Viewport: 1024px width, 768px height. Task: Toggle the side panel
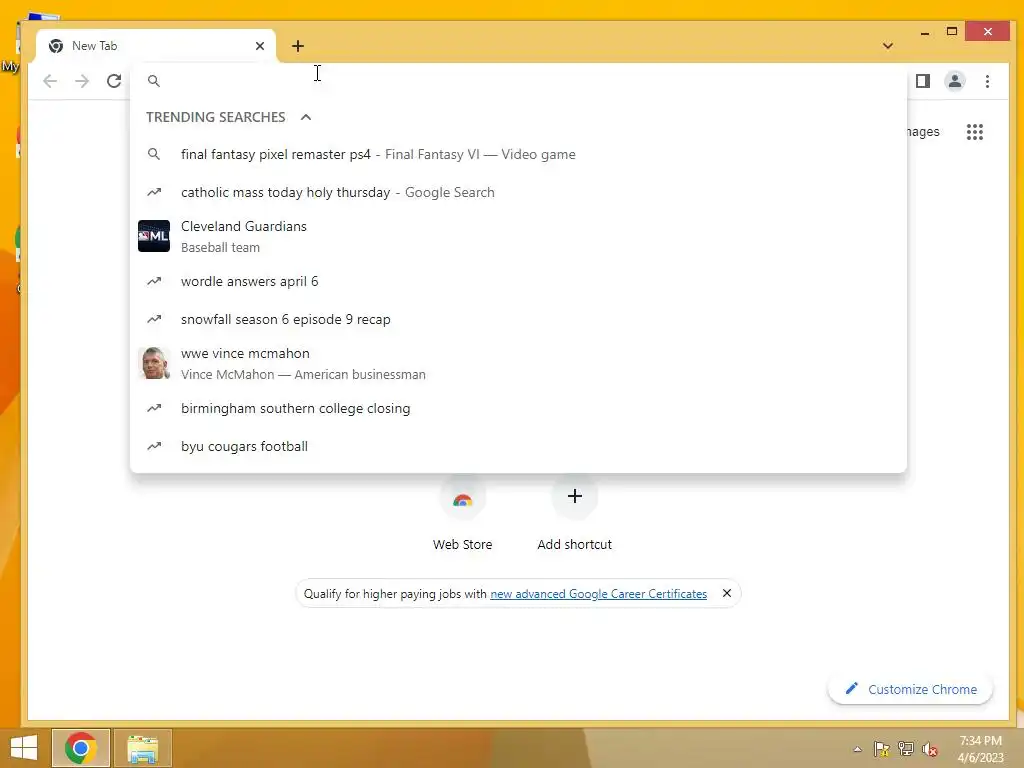923,81
